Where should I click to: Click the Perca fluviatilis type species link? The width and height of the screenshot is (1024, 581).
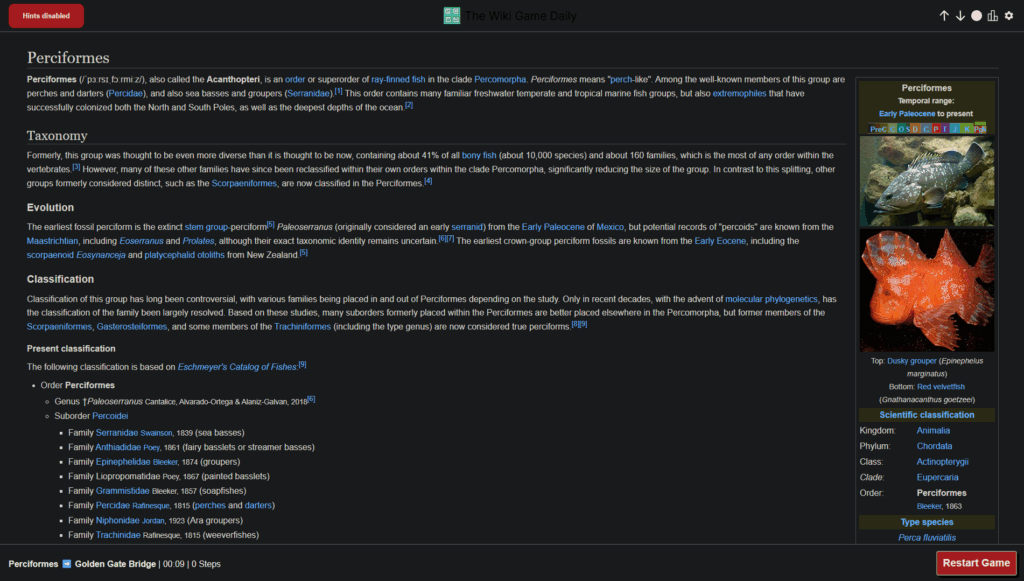926,537
